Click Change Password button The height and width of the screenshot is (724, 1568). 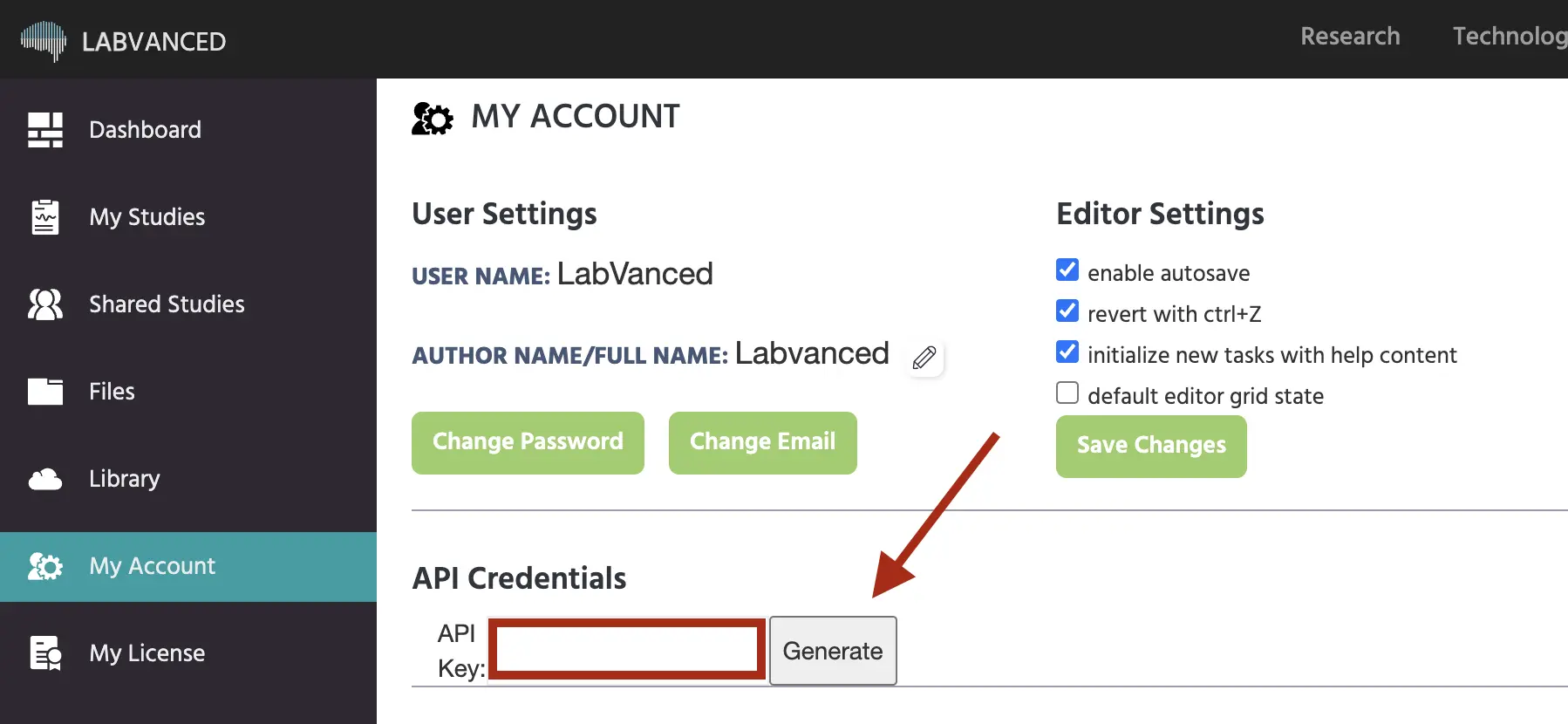(528, 443)
